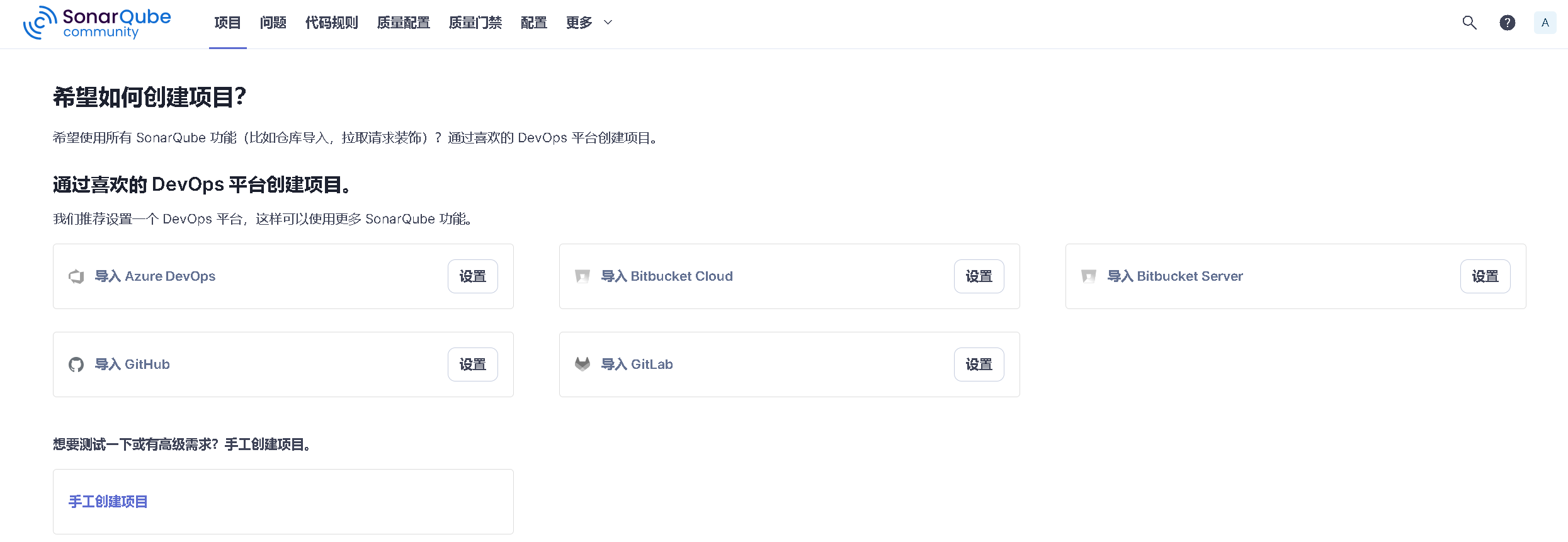
Task: Click the 导入 Bitbucket Cloud label
Action: click(x=667, y=276)
